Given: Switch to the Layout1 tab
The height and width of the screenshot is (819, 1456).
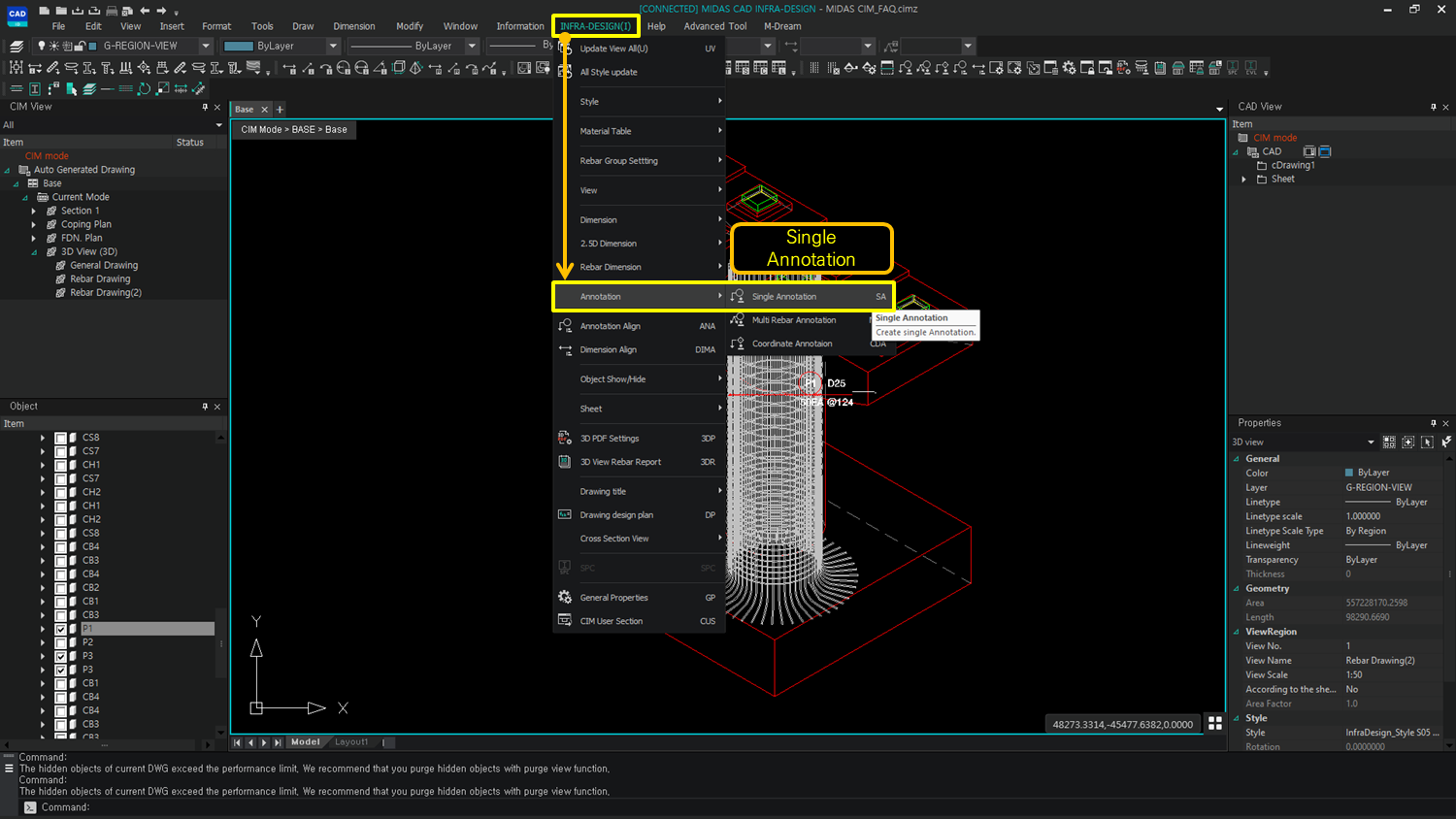Looking at the screenshot, I should [x=351, y=741].
